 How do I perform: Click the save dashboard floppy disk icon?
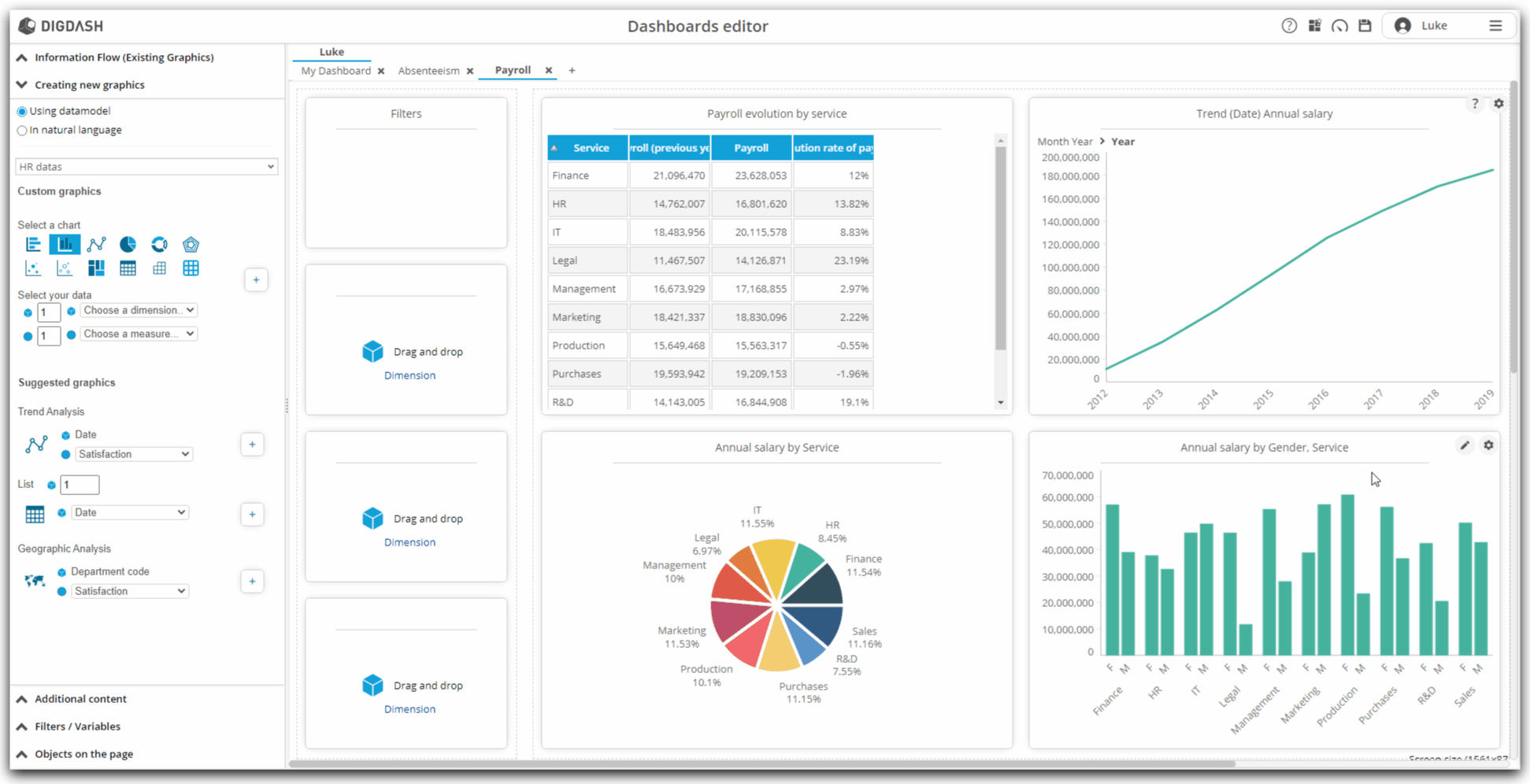[x=1365, y=26]
